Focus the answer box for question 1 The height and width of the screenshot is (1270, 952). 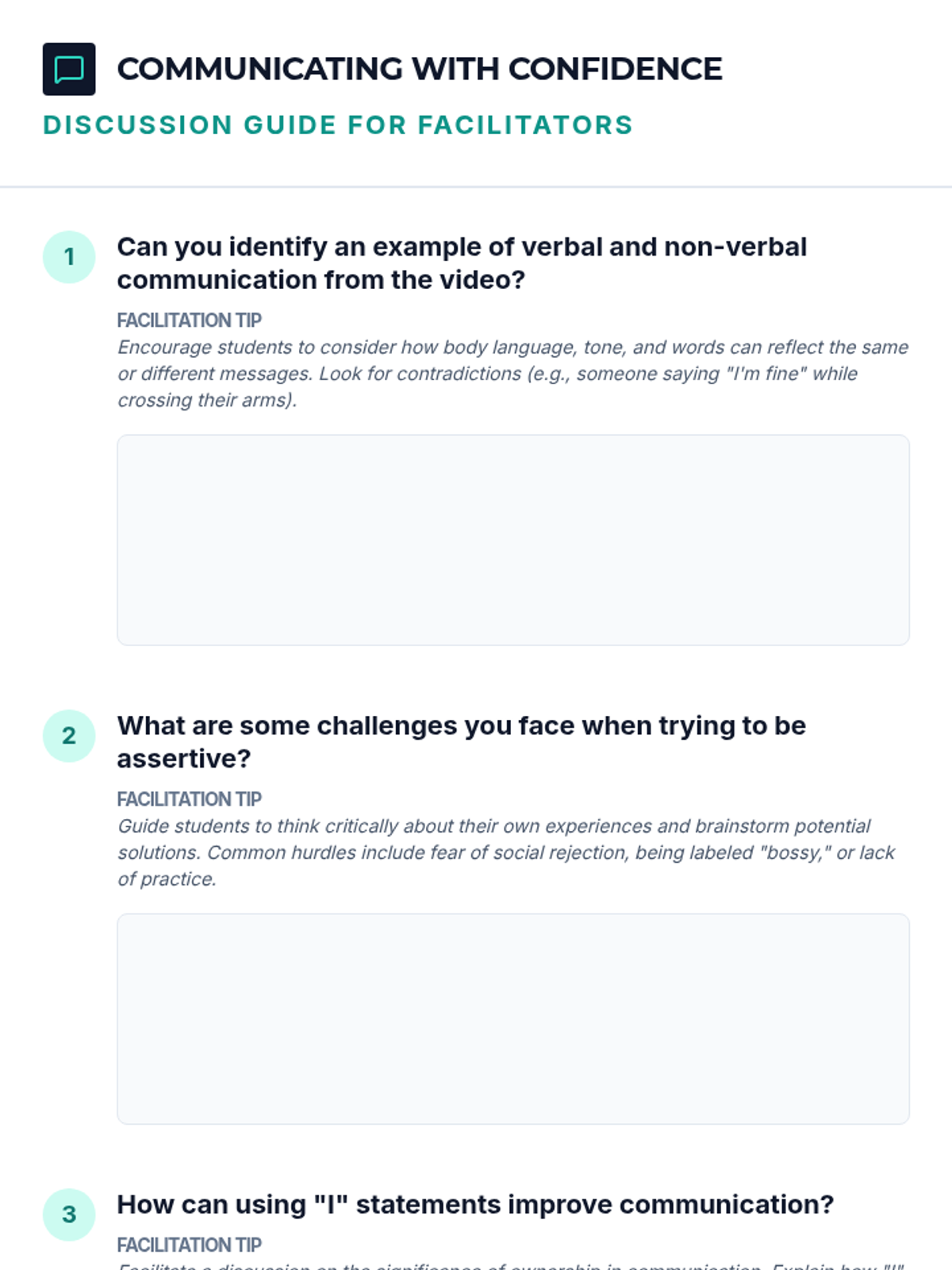pos(512,540)
